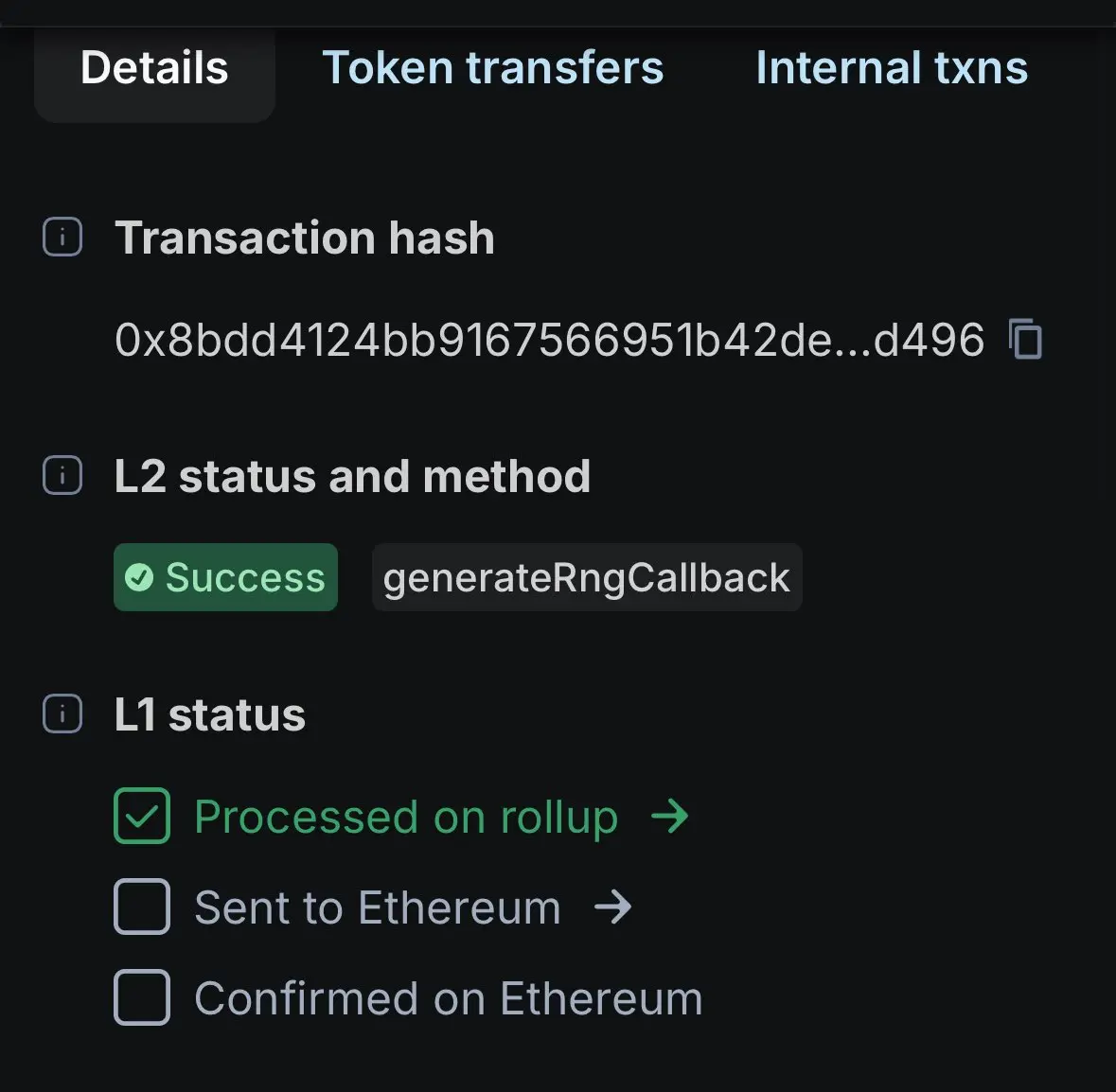Follow the Sent to Ethereum link
The height and width of the screenshot is (1092, 1116).
click(377, 907)
